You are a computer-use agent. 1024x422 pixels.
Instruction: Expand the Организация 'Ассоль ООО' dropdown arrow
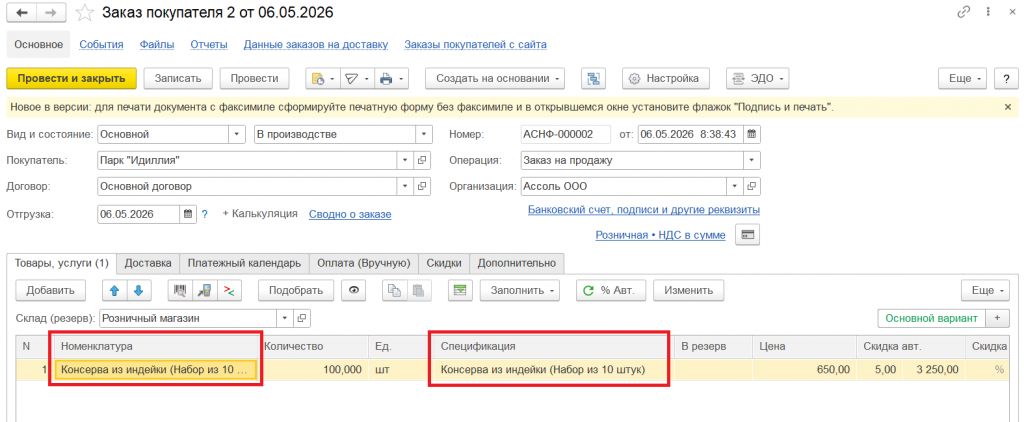[x=736, y=187]
